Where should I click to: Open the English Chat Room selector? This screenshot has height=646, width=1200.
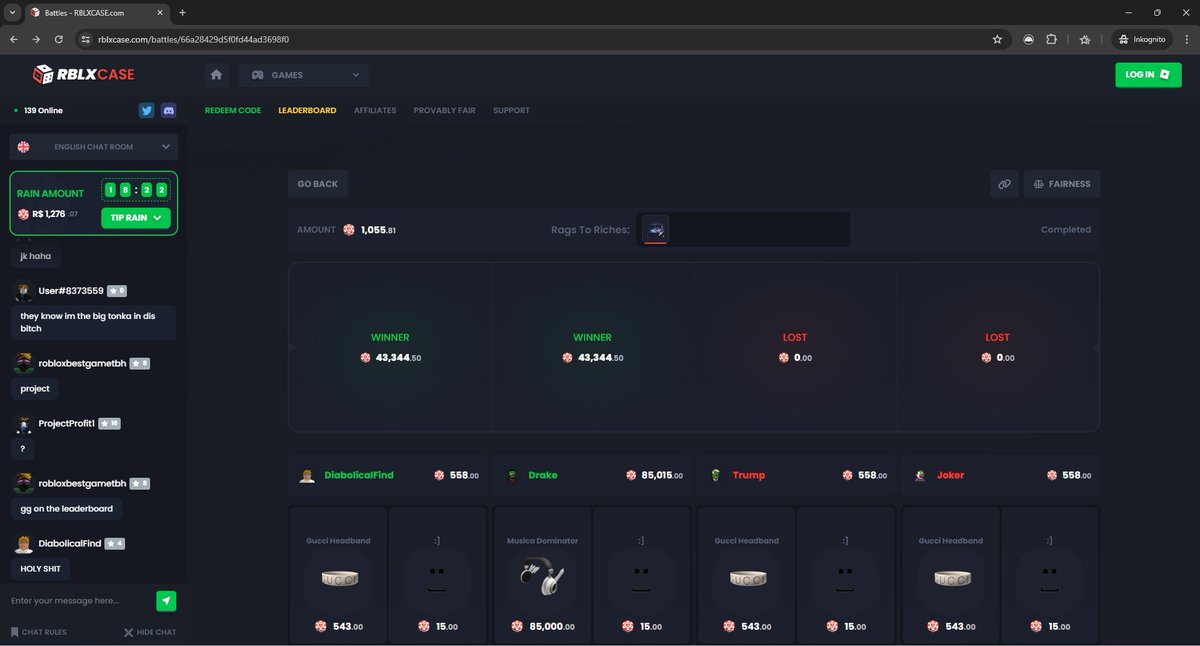click(x=93, y=146)
